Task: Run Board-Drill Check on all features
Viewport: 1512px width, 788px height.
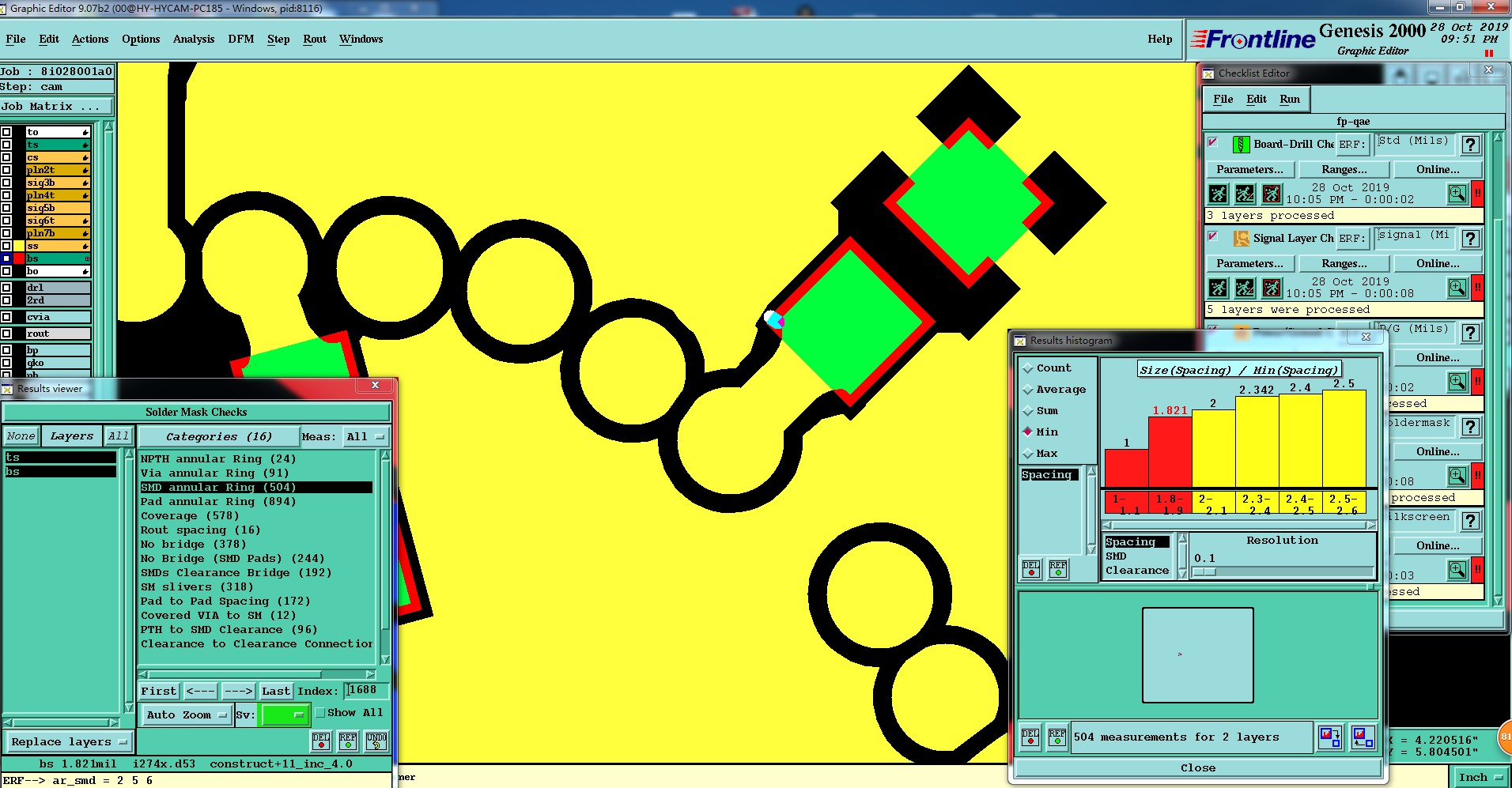Action: point(1218,194)
